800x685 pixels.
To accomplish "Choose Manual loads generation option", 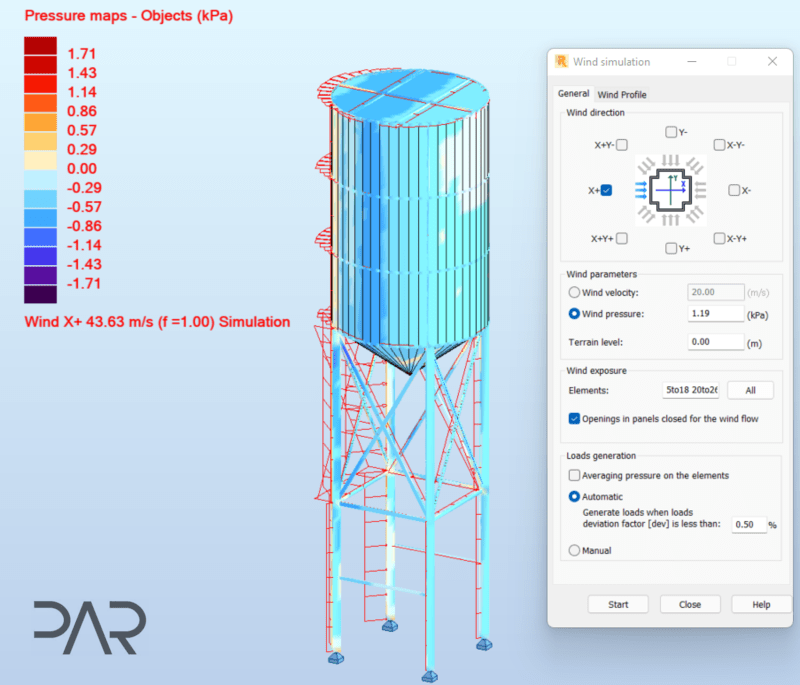I will pos(574,550).
